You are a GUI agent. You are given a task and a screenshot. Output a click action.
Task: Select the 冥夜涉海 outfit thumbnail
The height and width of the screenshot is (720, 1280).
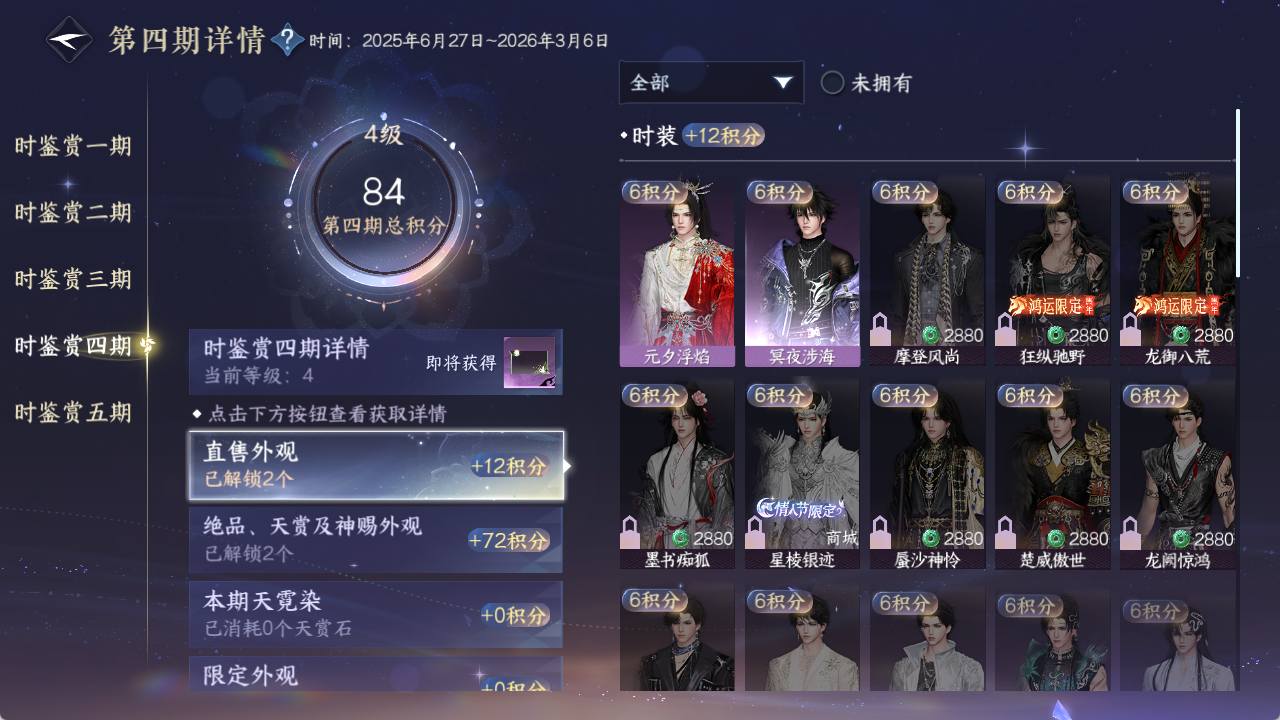802,272
